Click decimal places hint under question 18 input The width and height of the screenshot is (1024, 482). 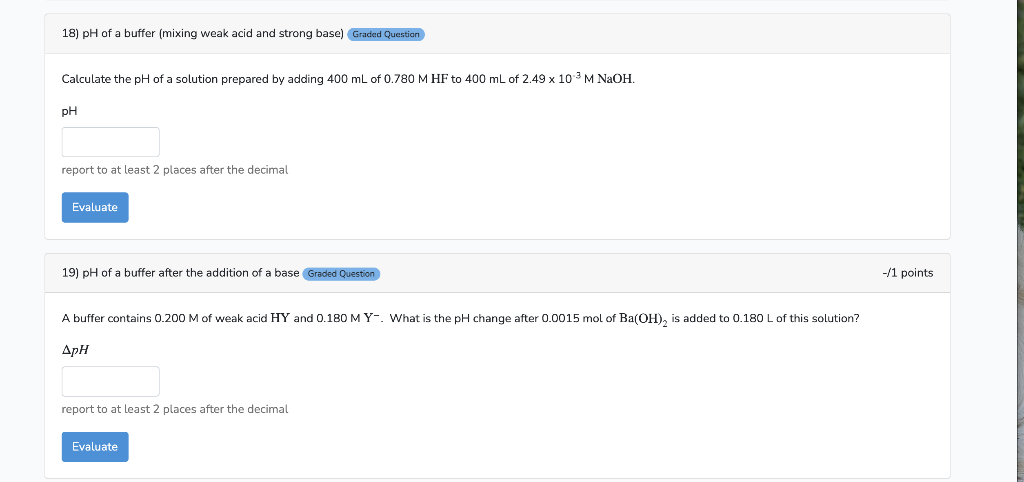(174, 170)
